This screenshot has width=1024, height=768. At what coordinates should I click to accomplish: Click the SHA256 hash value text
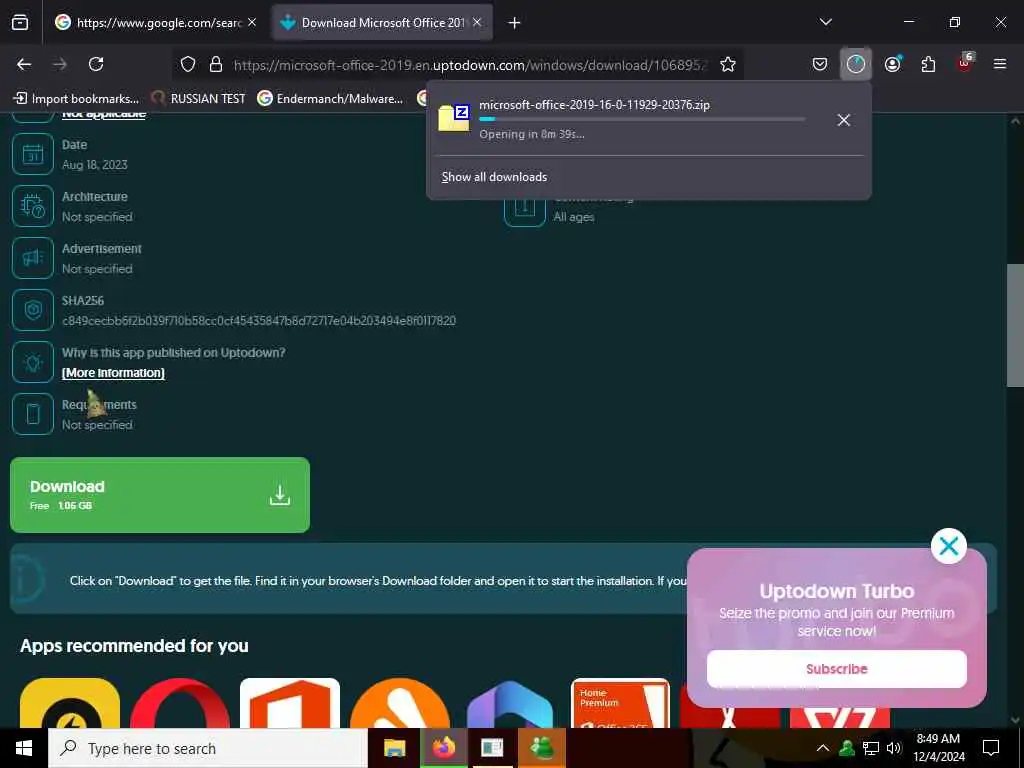coord(259,321)
